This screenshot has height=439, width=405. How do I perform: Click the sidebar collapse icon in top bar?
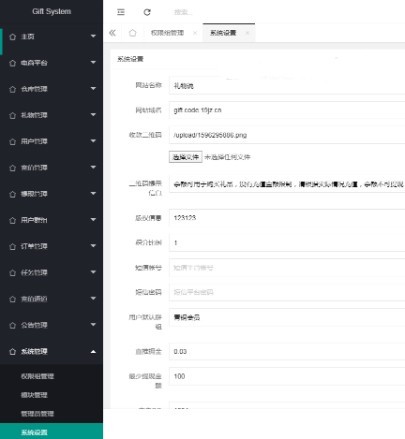coord(121,12)
